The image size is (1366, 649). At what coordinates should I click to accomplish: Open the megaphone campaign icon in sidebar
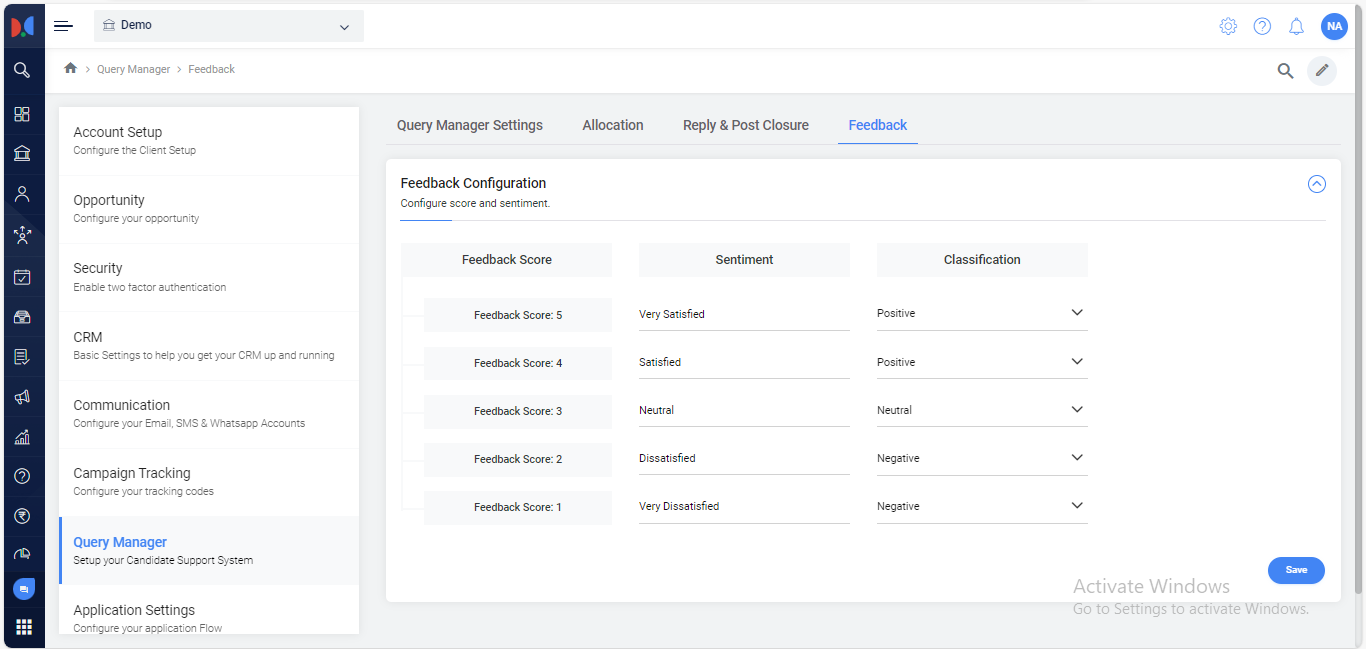pos(22,397)
